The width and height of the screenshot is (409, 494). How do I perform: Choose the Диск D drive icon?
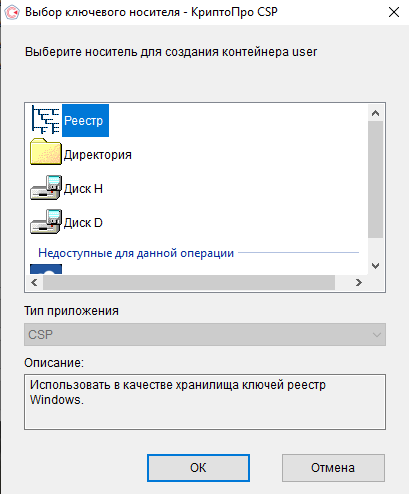[x=46, y=222]
